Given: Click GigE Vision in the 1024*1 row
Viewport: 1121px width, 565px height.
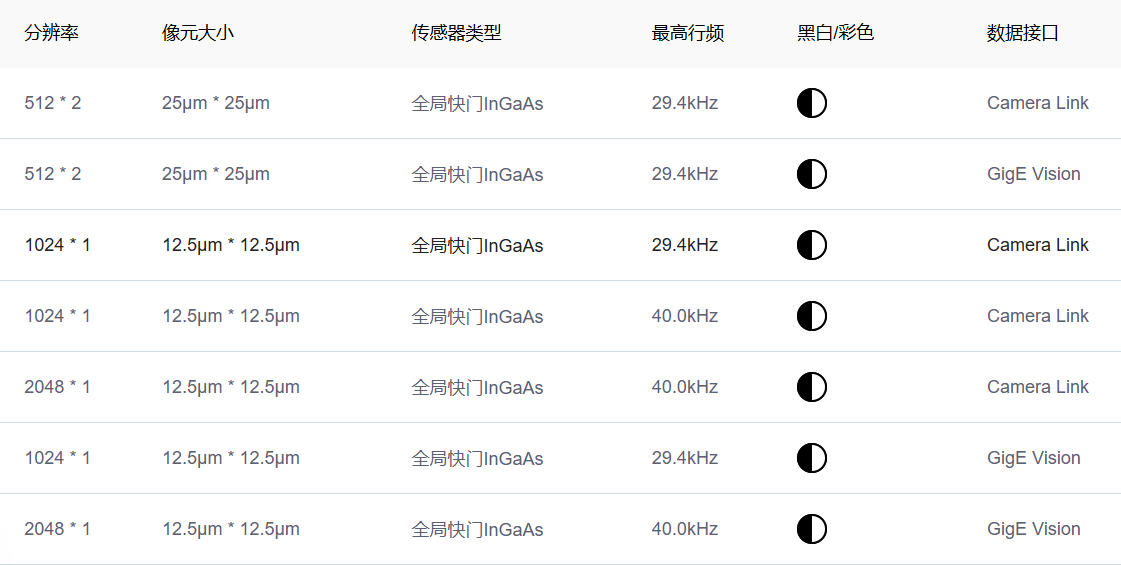Looking at the screenshot, I should click(1033, 458).
